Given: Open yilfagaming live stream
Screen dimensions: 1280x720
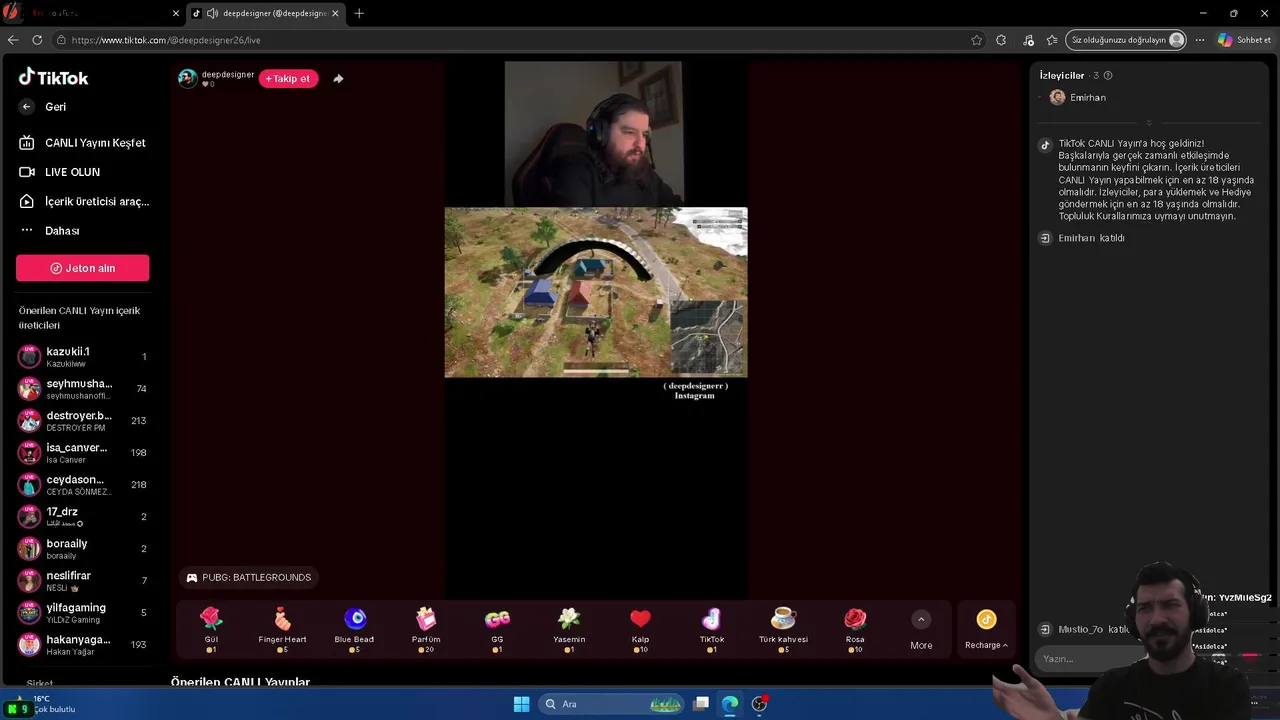Looking at the screenshot, I should coord(83,613).
